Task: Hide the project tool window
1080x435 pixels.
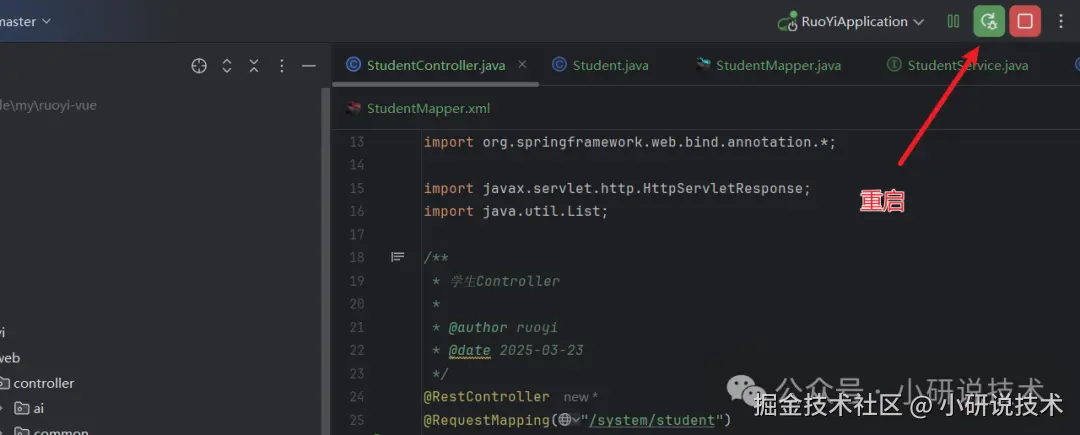Action: (309, 66)
